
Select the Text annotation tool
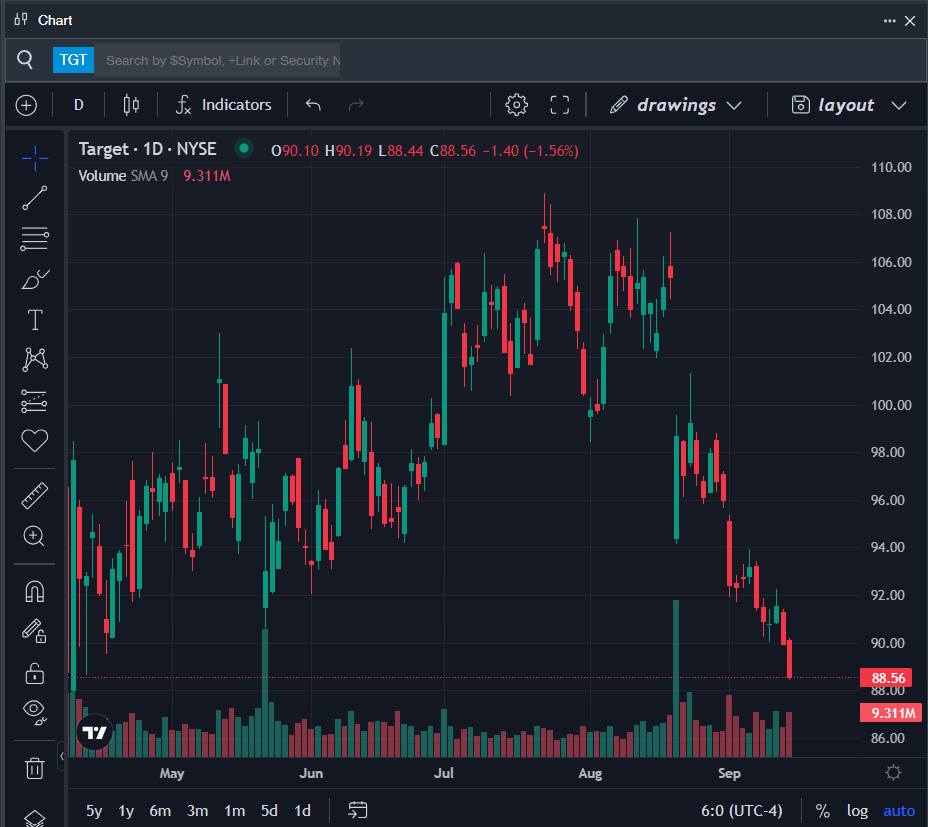(x=35, y=320)
